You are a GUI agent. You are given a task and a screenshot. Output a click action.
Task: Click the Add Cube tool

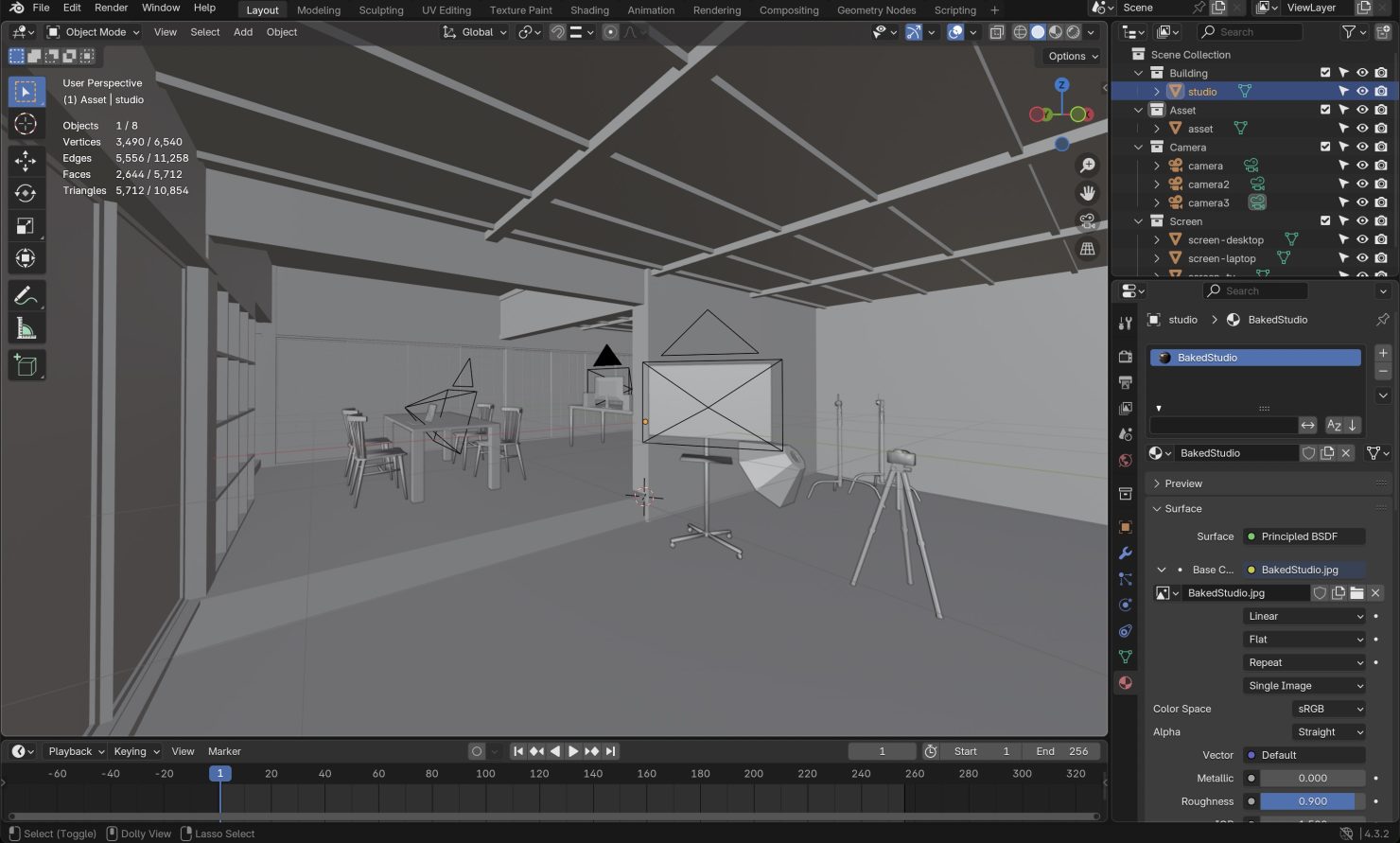click(26, 366)
